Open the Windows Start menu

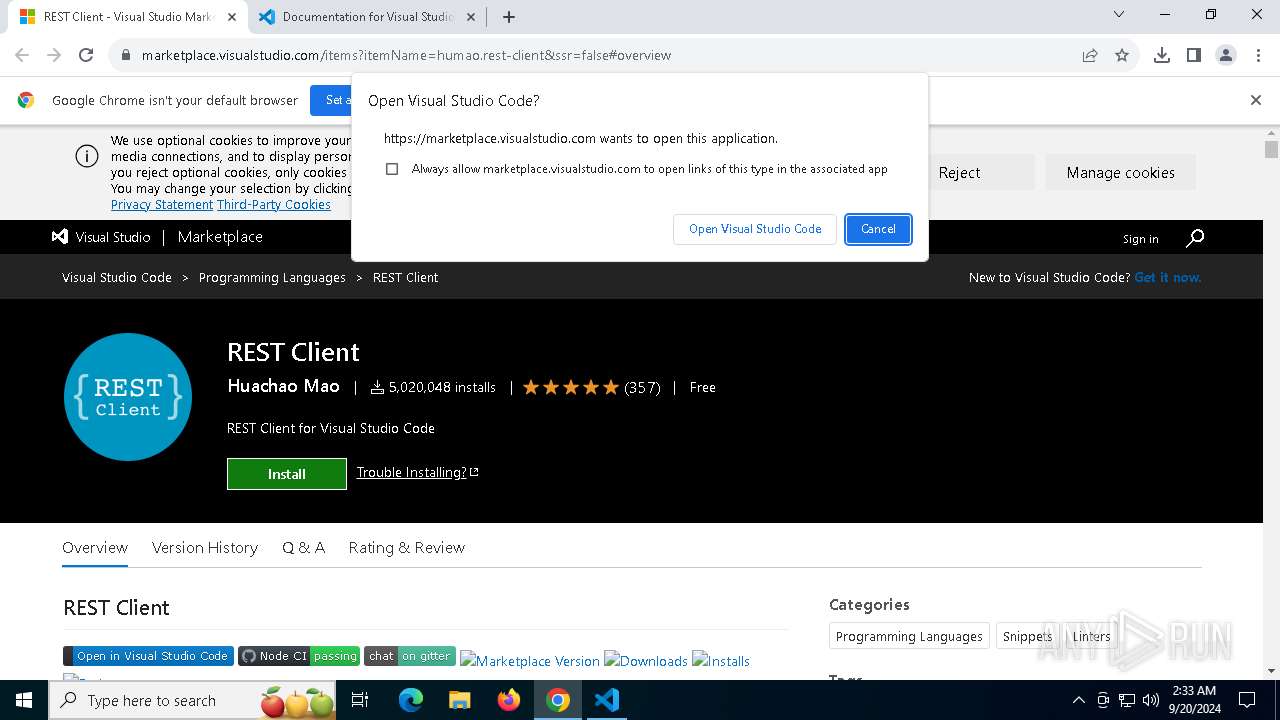(24, 700)
